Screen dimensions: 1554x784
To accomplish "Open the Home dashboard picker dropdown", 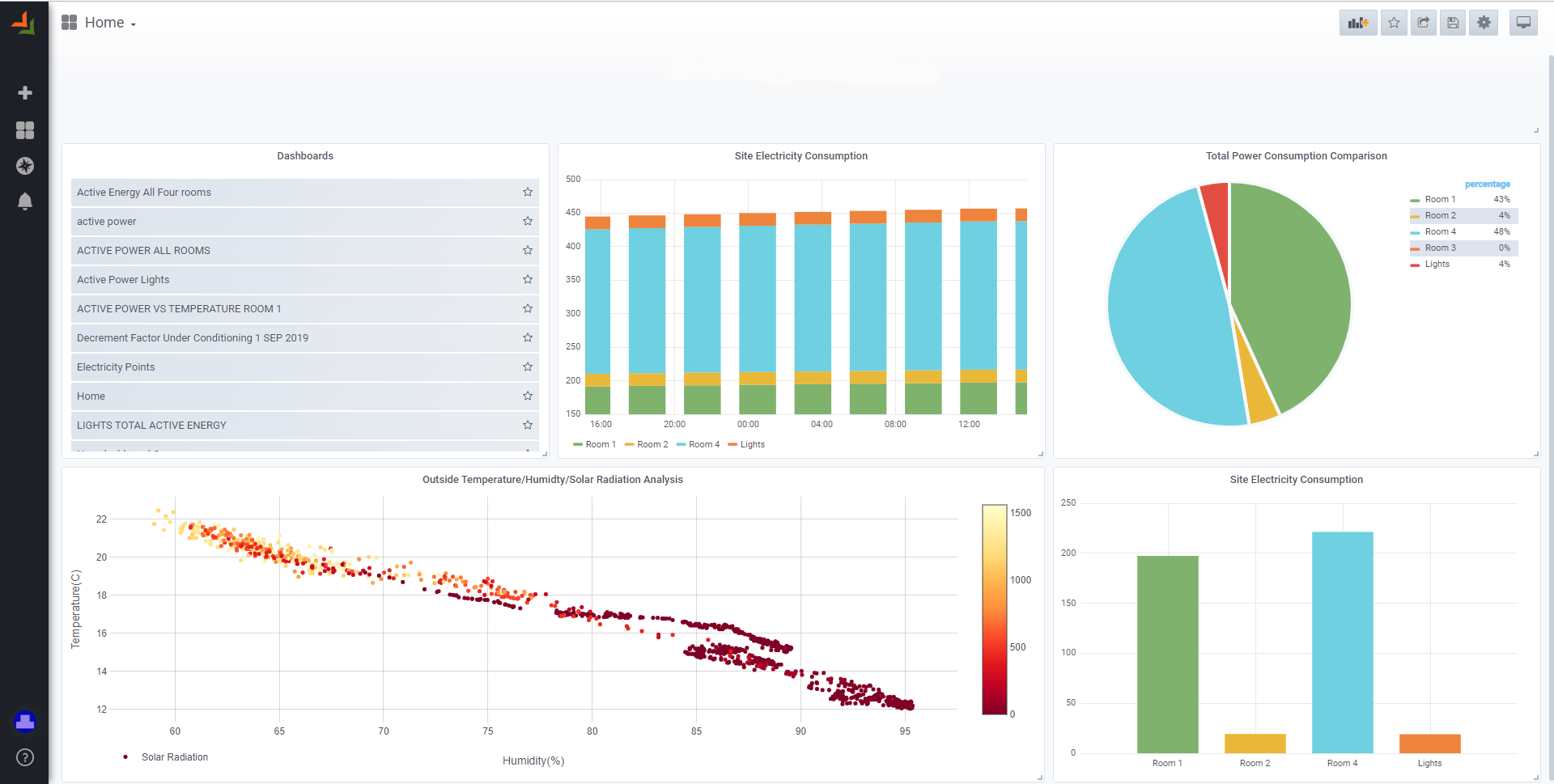I will (100, 23).
